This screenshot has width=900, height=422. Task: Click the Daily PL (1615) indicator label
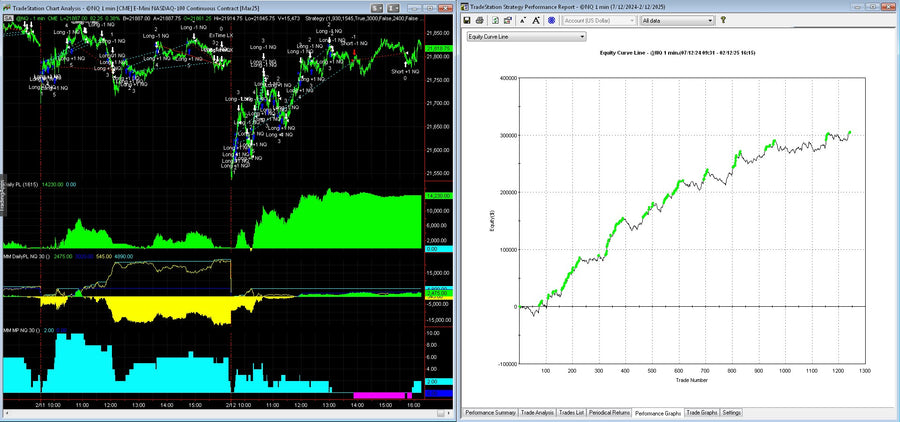(22, 184)
